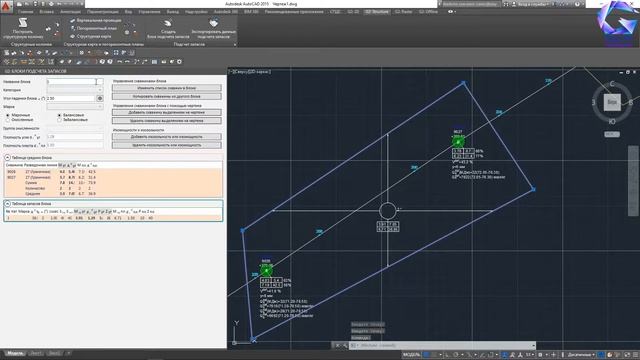Switch to the Параметризация ribbon tab

click(x=102, y=12)
